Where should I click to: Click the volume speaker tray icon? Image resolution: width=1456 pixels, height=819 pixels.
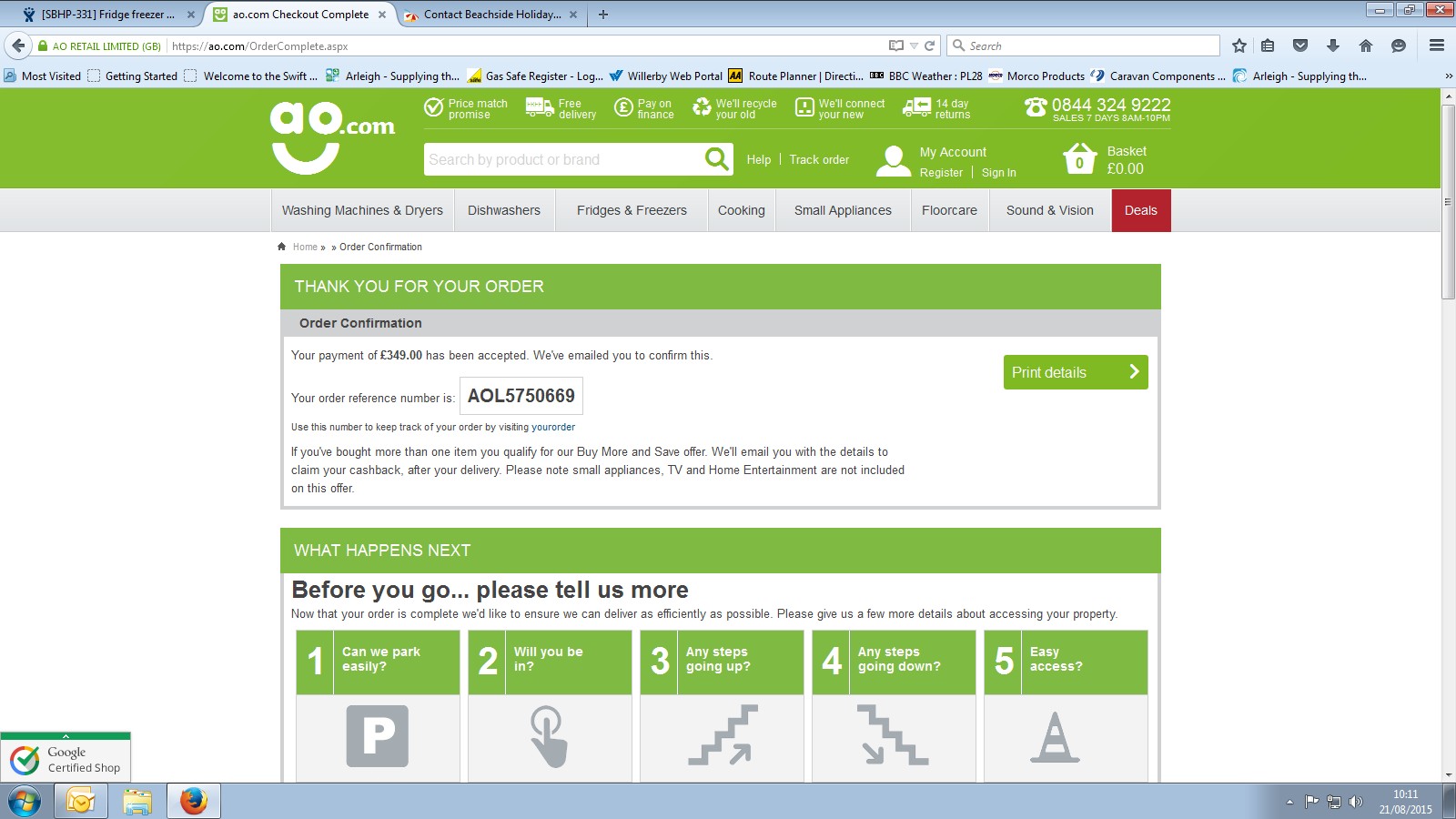point(1356,802)
